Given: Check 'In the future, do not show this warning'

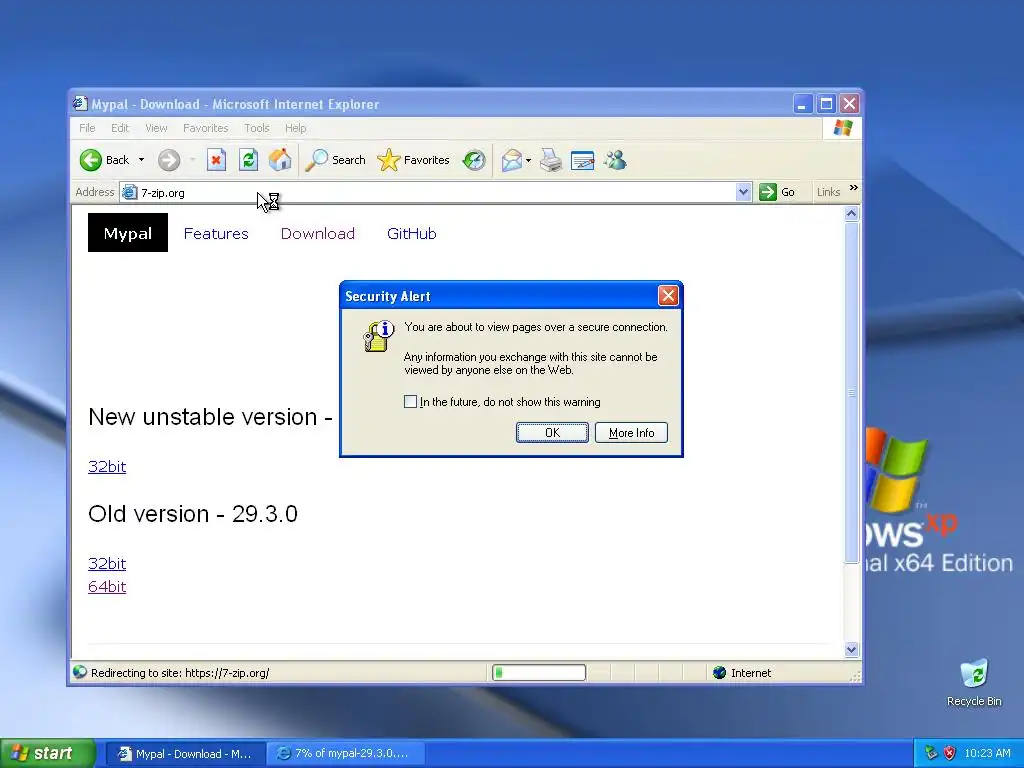Looking at the screenshot, I should point(410,402).
